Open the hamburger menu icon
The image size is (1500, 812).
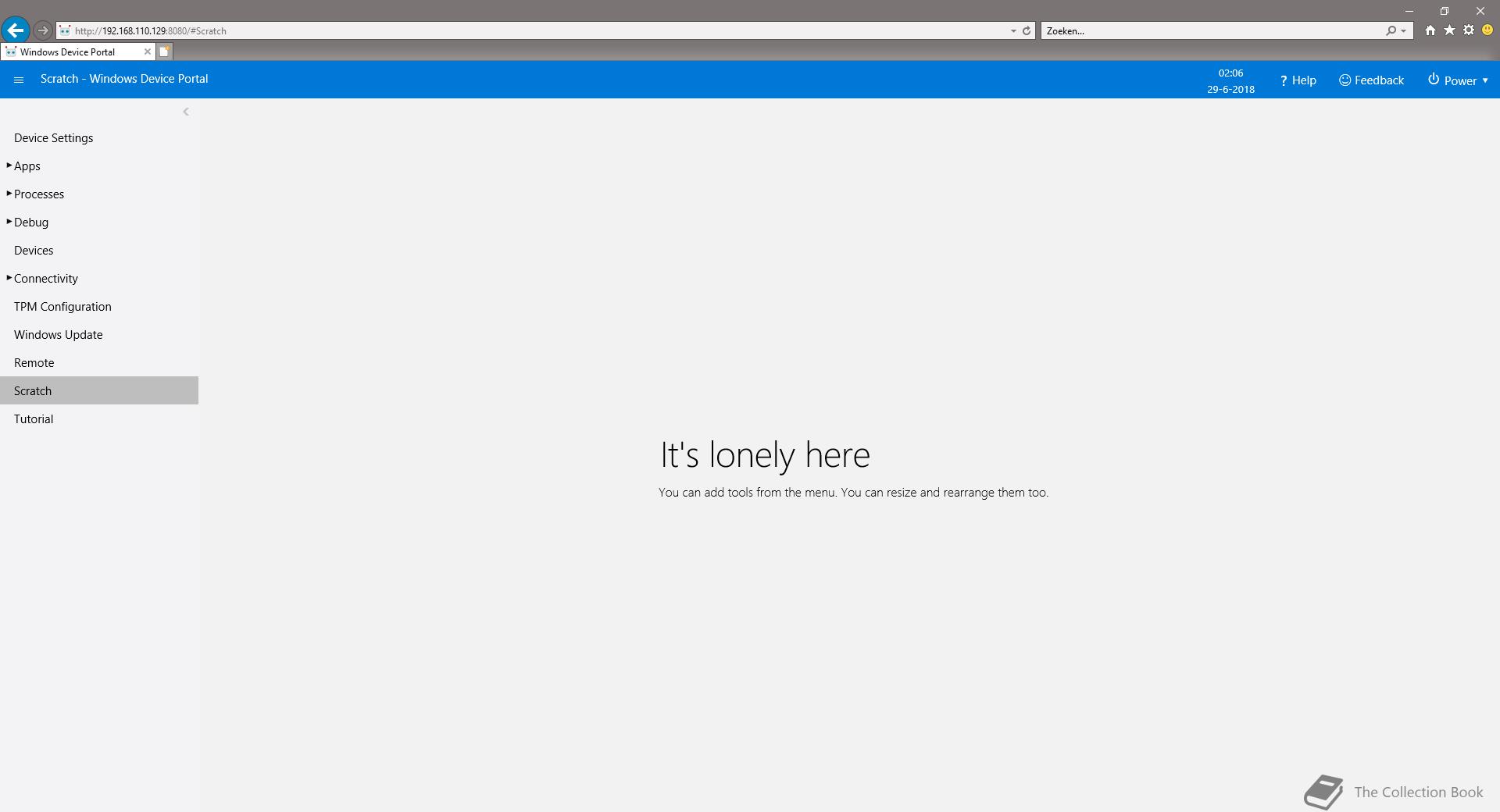click(19, 80)
